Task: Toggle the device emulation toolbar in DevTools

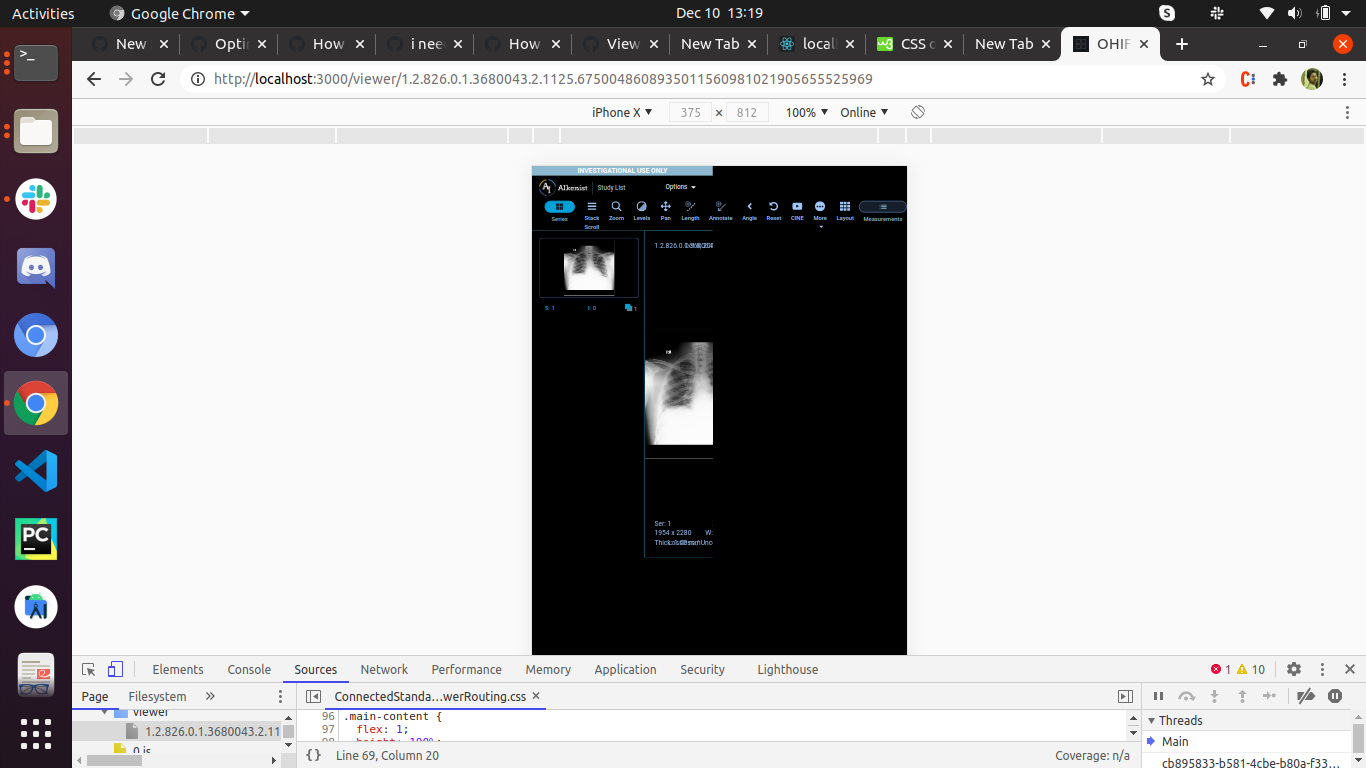Action: pyautogui.click(x=115, y=669)
